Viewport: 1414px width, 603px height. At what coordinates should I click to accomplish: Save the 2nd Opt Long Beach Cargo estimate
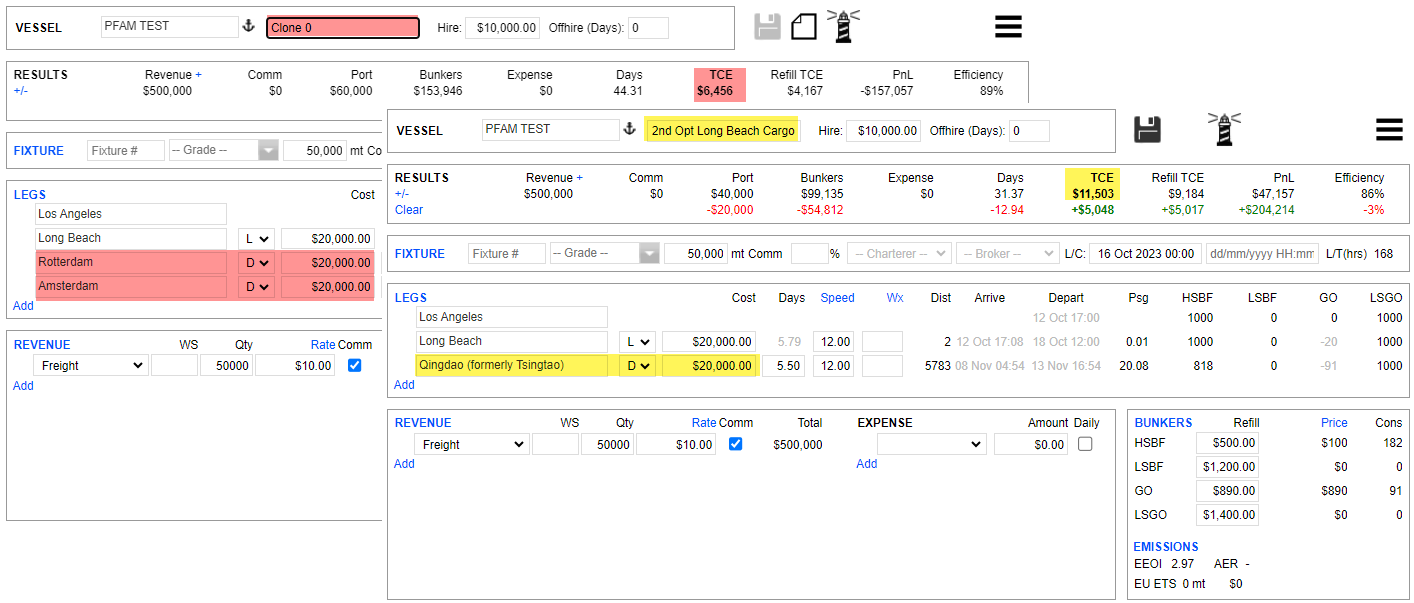click(x=1146, y=129)
